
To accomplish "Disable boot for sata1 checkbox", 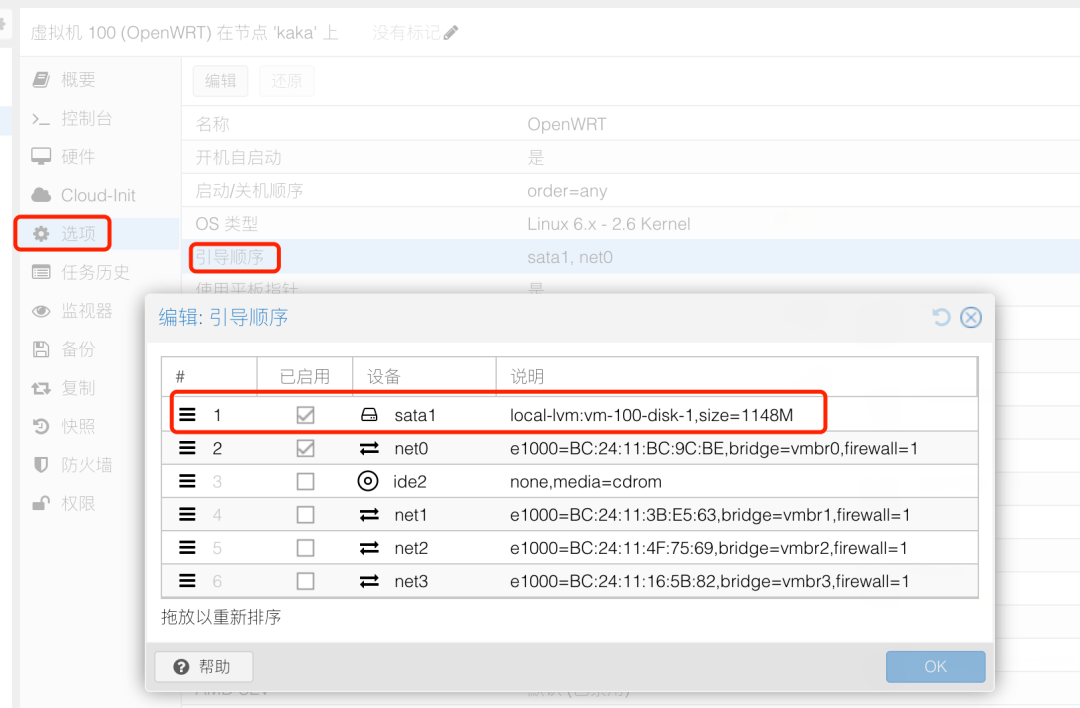I will (x=305, y=415).
